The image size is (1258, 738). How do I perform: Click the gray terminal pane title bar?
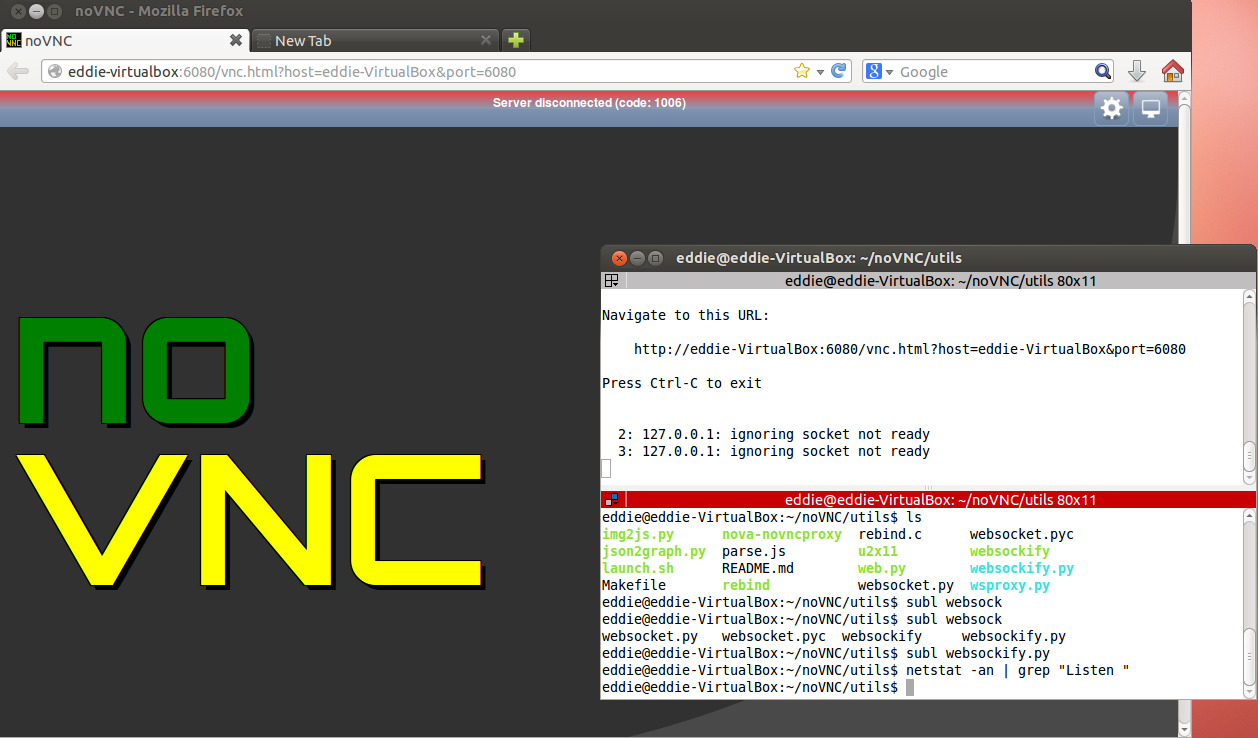click(927, 281)
